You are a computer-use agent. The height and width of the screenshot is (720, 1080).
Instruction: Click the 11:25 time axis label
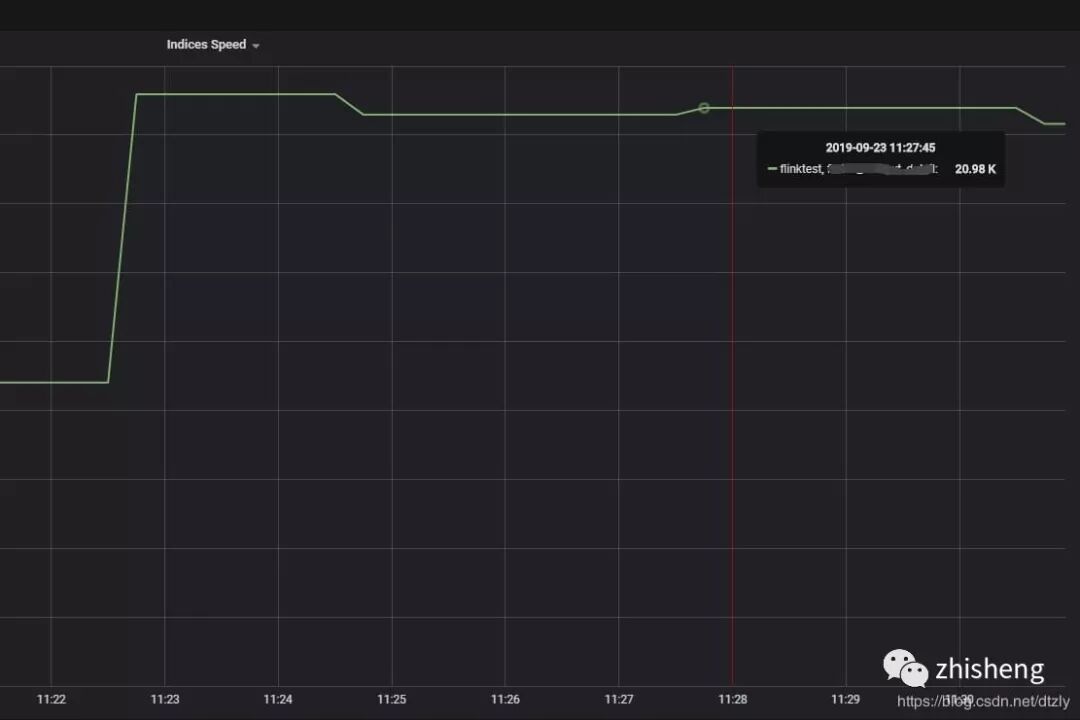[x=392, y=699]
